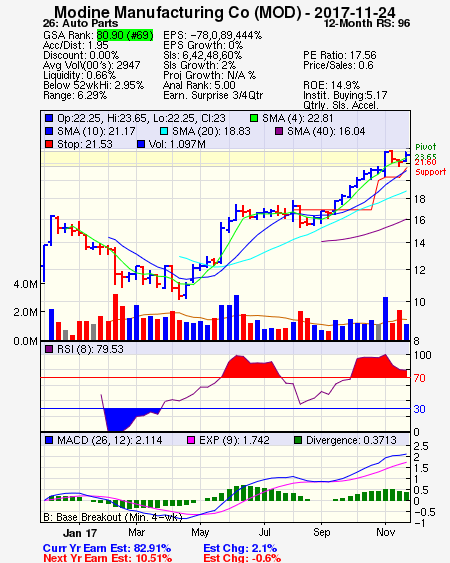
Task: Click the blue RSI 30 level label
Action: pos(419,409)
